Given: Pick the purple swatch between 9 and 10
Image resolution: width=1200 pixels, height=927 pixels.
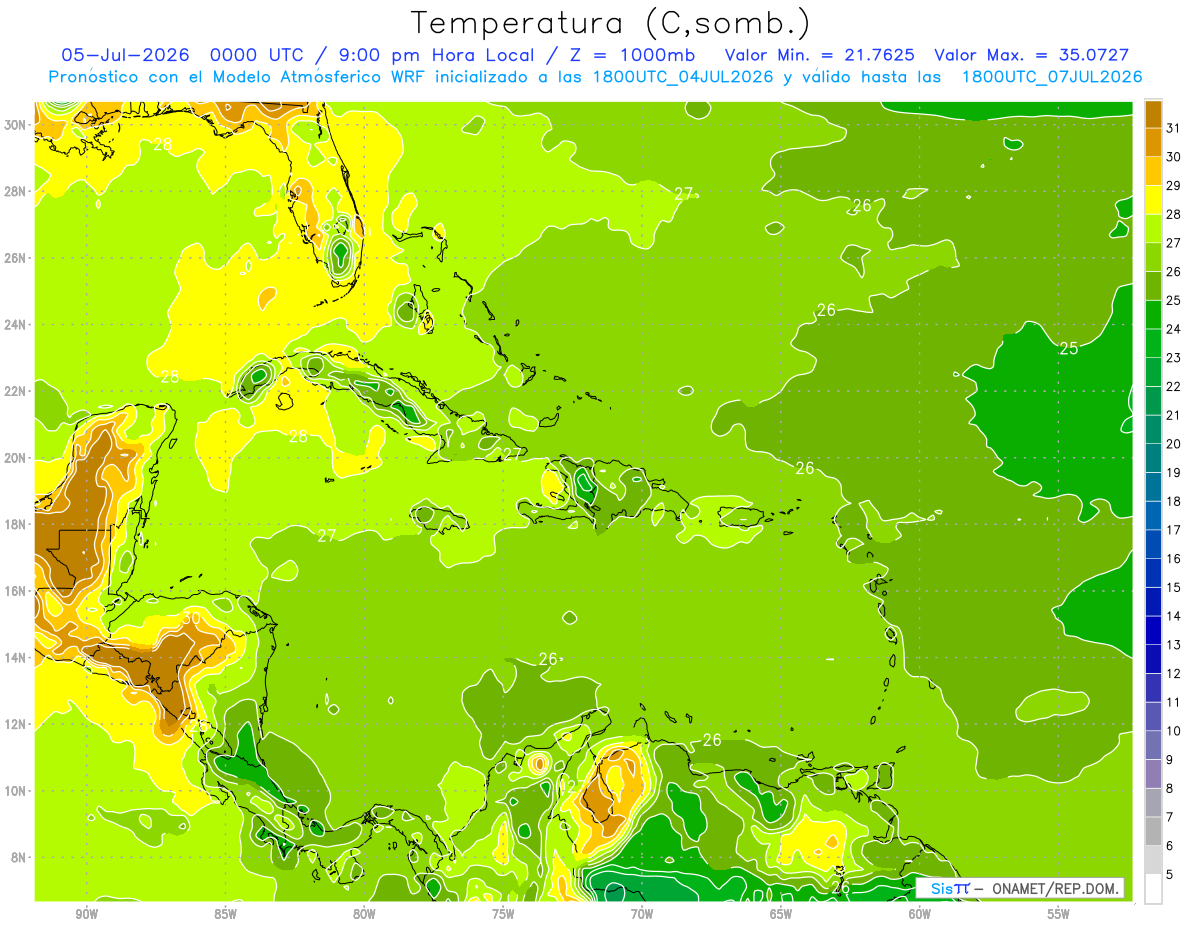Looking at the screenshot, I should pyautogui.click(x=1153, y=745).
